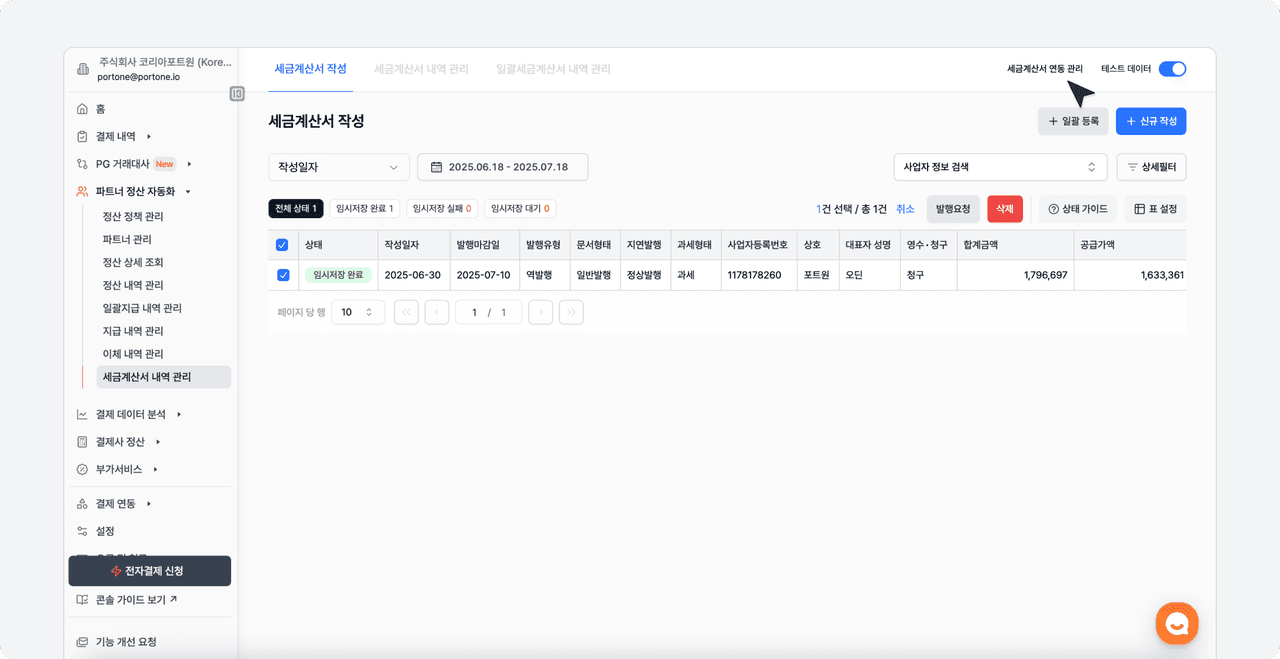Click the 신규 작성 button
Image resolution: width=1280 pixels, height=659 pixels.
coord(1150,121)
